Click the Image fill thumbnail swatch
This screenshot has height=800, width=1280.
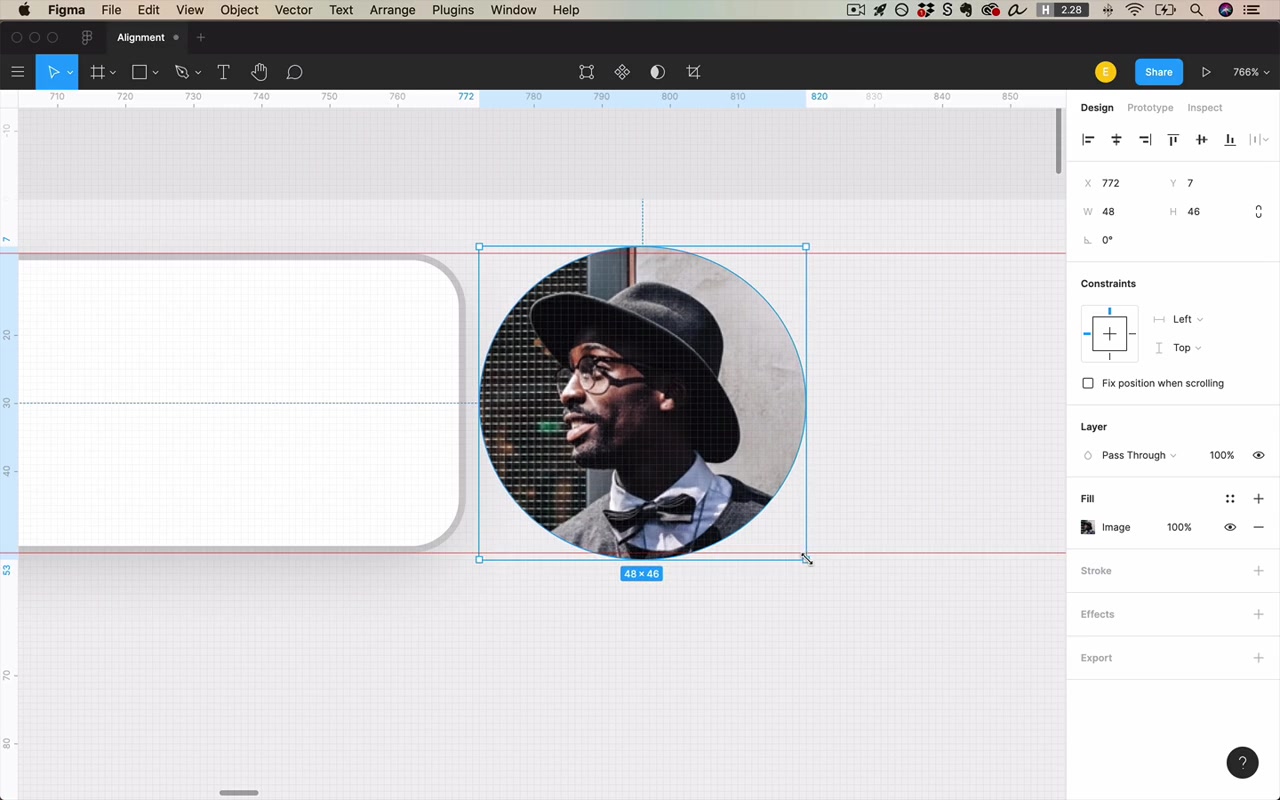pyautogui.click(x=1088, y=527)
